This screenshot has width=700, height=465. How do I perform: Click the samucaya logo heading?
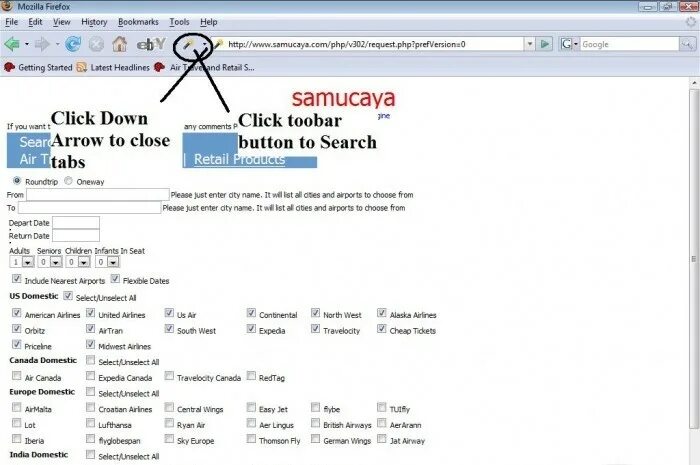[x=343, y=98]
